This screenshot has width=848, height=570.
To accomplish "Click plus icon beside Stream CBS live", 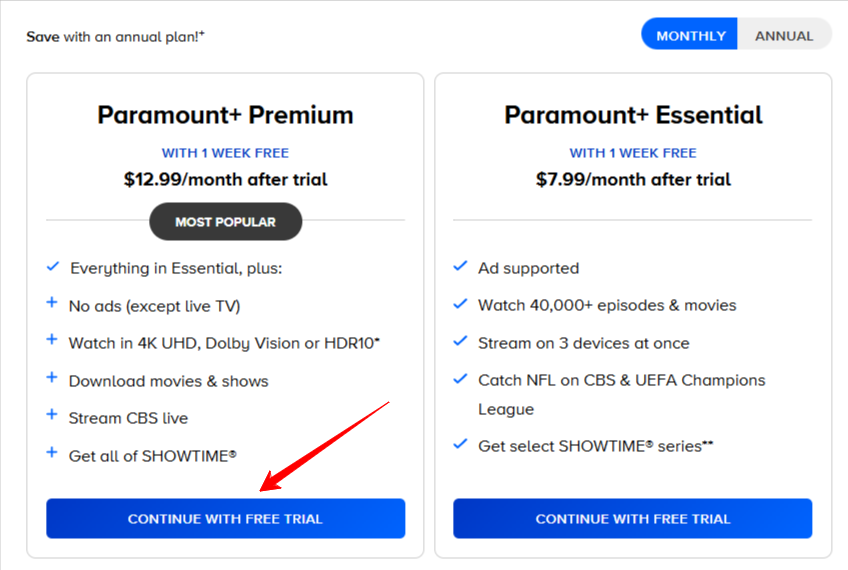I will (52, 415).
